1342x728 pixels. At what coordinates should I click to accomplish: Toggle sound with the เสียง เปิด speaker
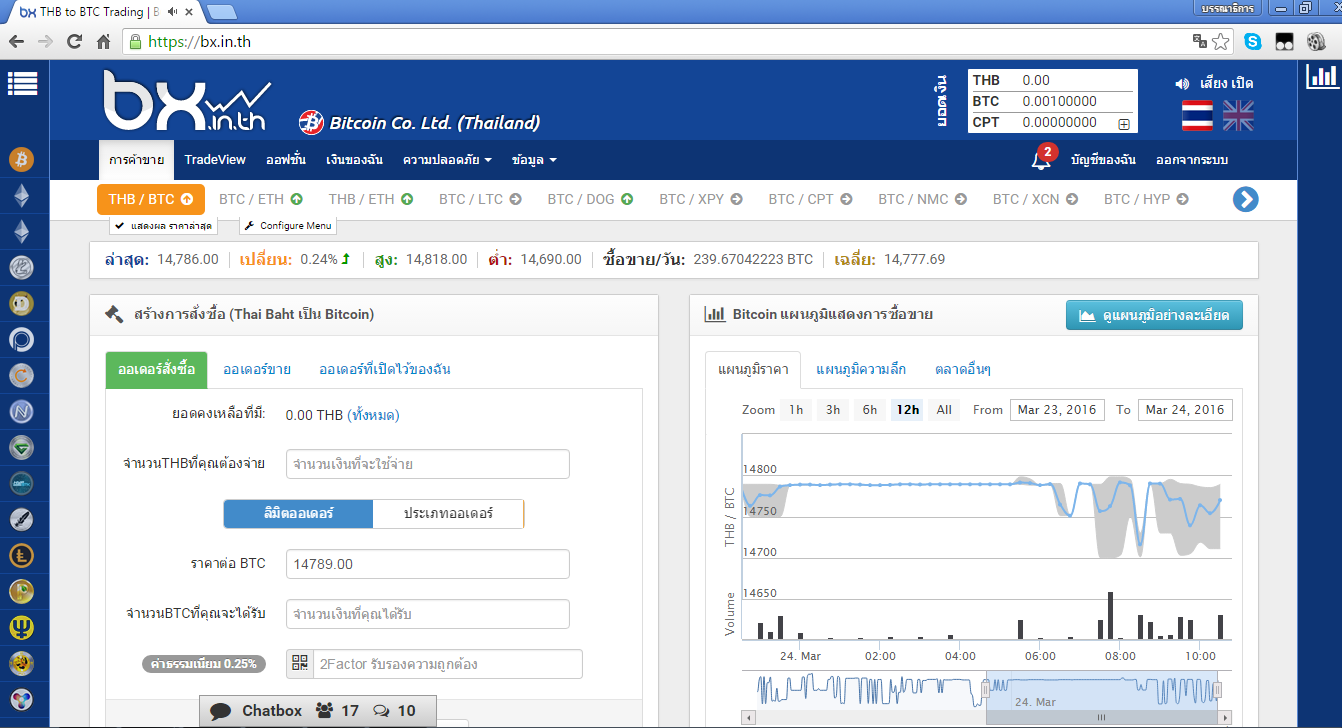[x=1213, y=83]
